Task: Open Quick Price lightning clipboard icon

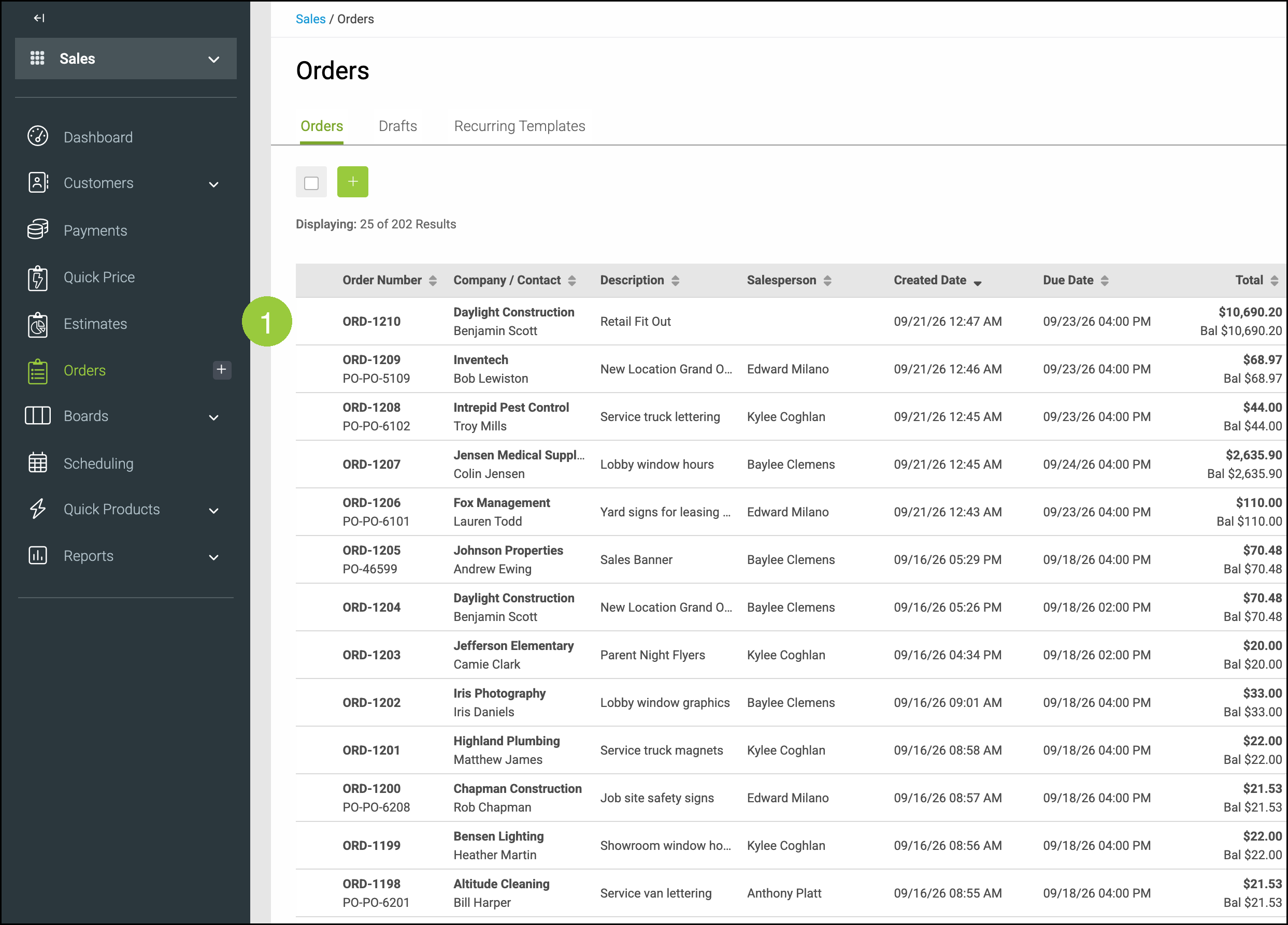Action: [37, 278]
